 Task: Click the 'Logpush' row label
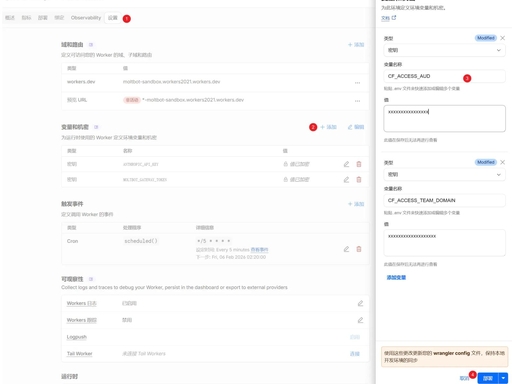click(x=77, y=337)
